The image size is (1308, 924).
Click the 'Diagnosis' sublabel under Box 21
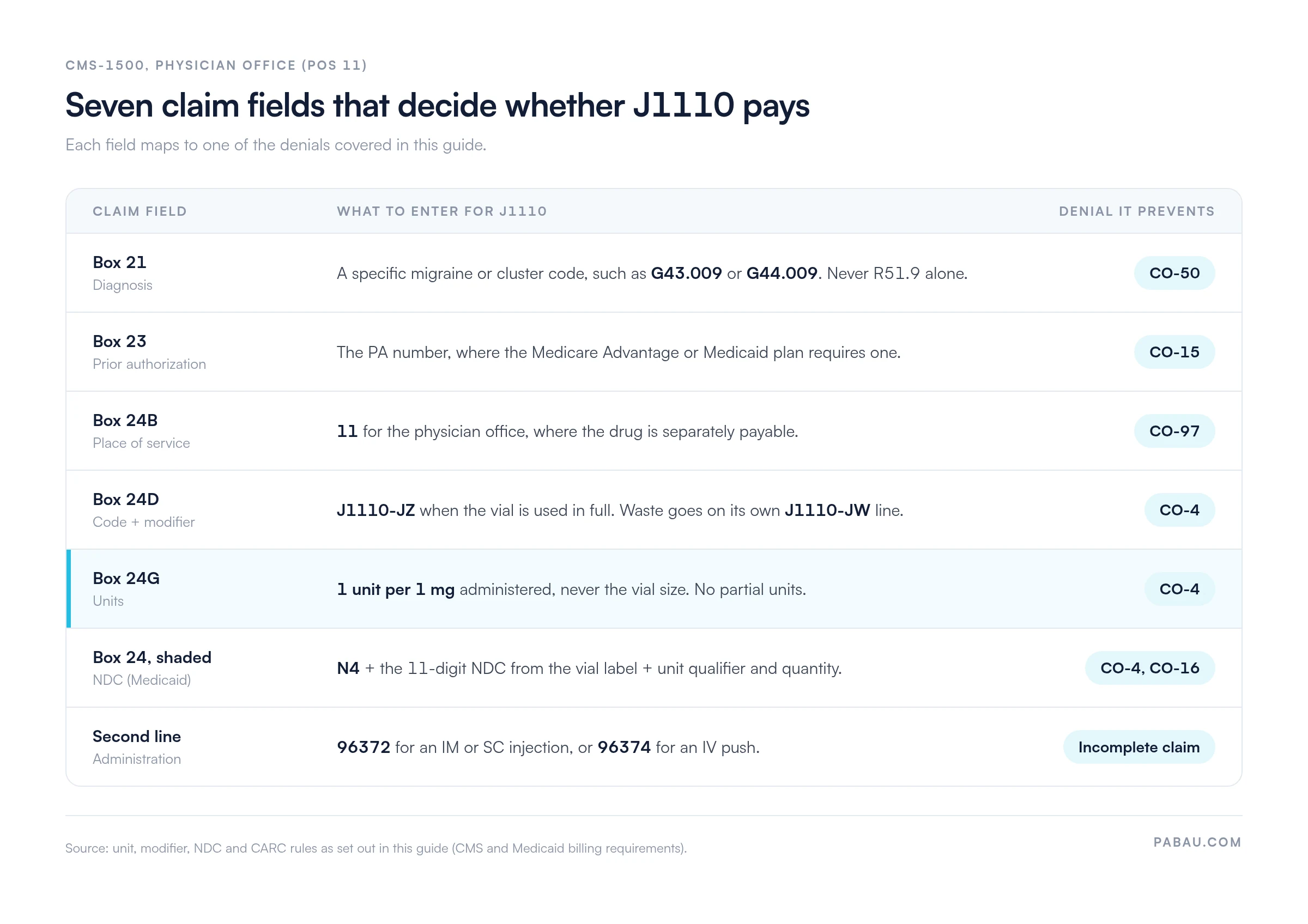point(123,285)
